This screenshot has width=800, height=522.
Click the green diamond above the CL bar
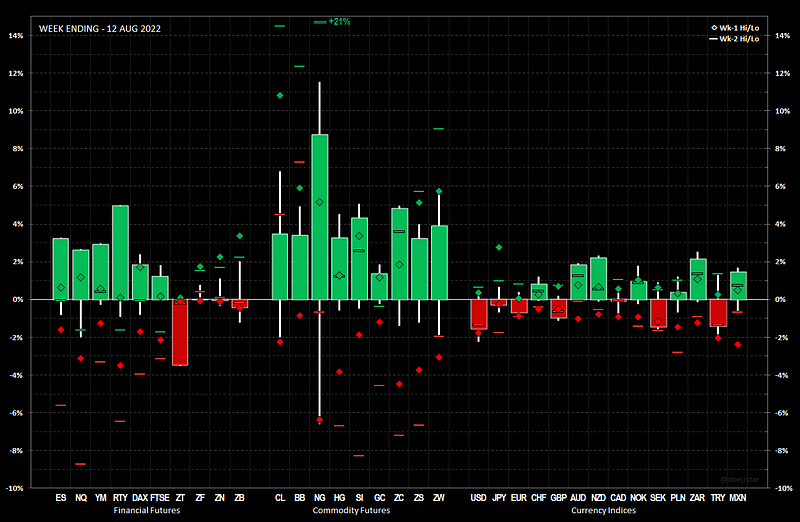tap(280, 95)
